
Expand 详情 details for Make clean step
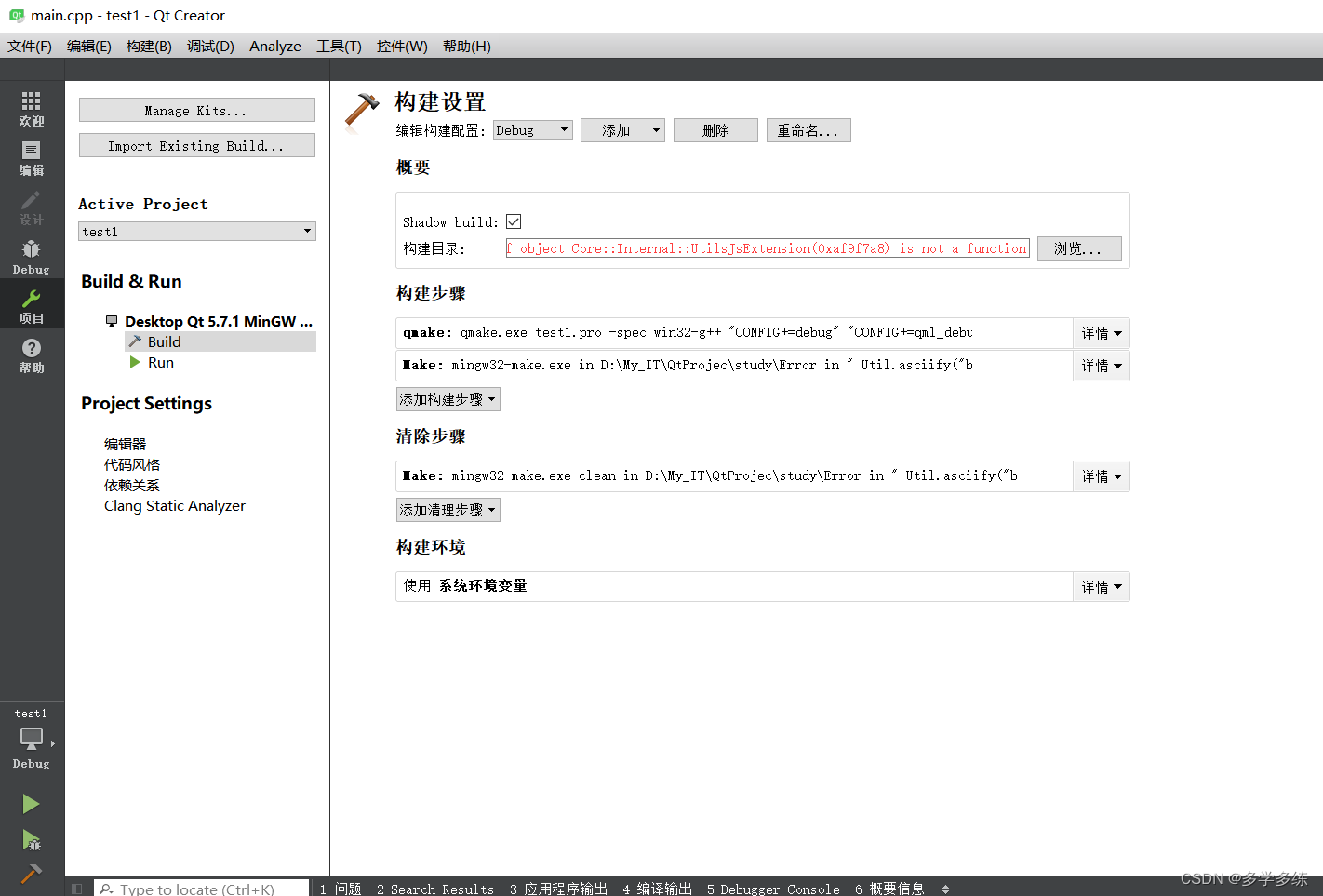(x=1102, y=476)
